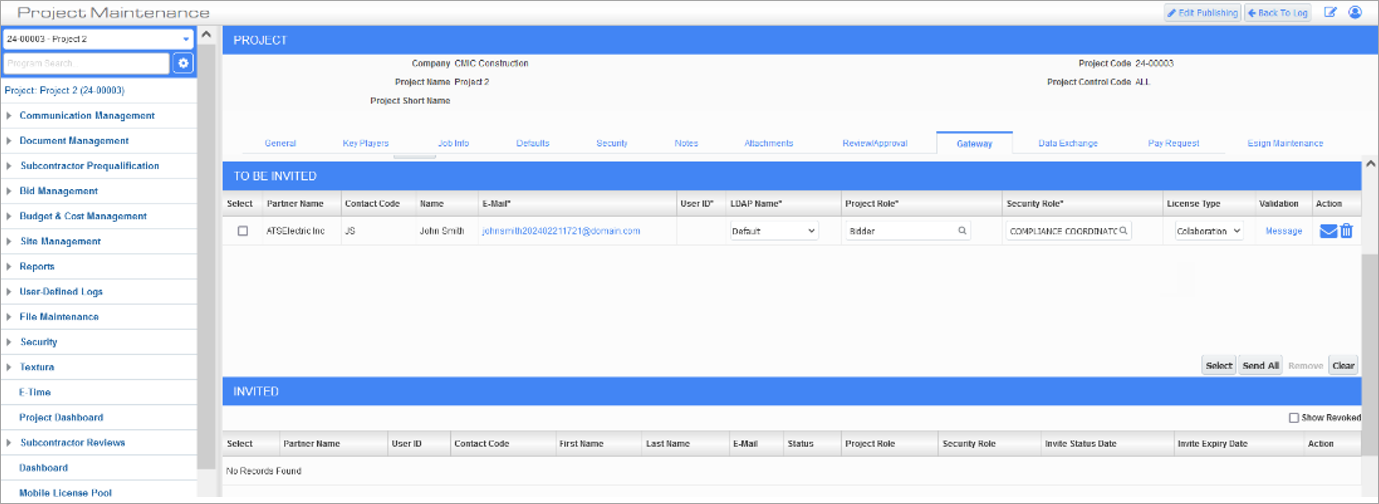
Task: Switch to the Defaults tab
Action: 532,143
